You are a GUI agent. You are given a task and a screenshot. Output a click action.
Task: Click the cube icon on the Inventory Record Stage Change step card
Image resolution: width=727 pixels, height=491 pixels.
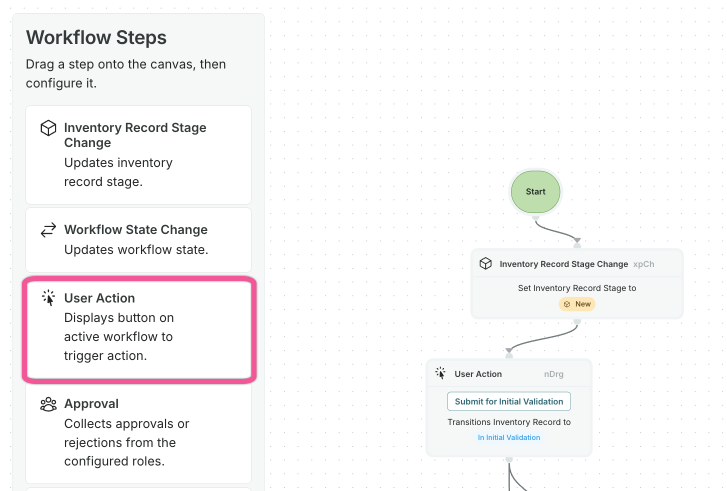click(48, 128)
